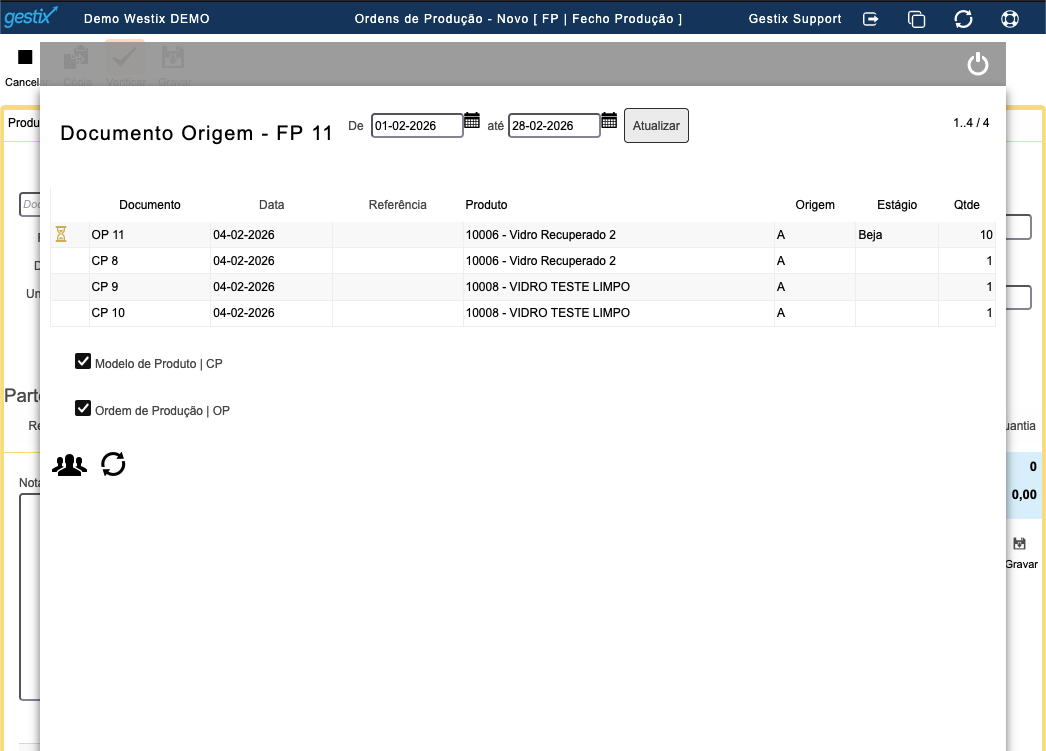
Task: Open the calendar picker for start date
Action: [x=472, y=121]
